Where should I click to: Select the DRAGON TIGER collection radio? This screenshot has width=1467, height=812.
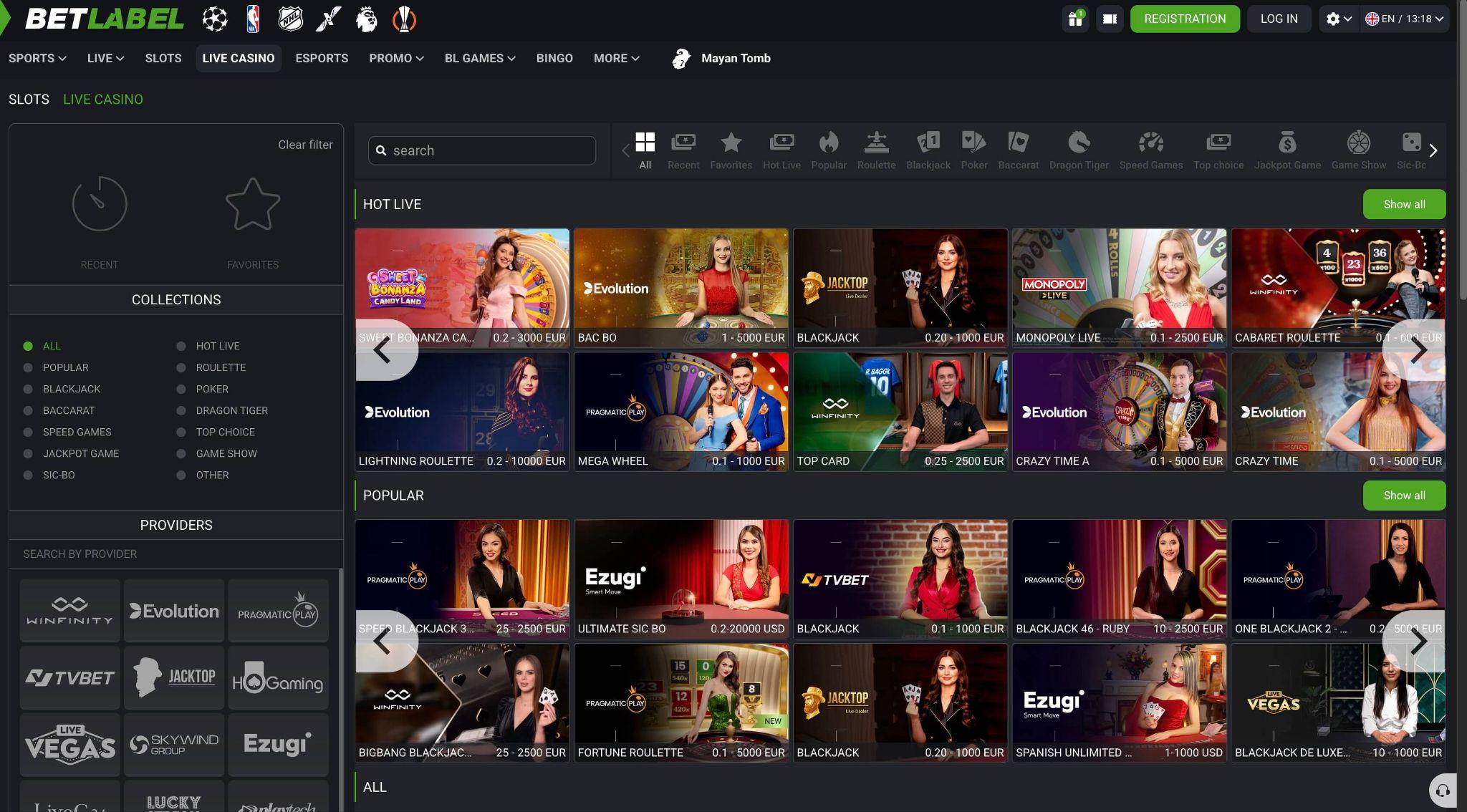pyautogui.click(x=181, y=410)
